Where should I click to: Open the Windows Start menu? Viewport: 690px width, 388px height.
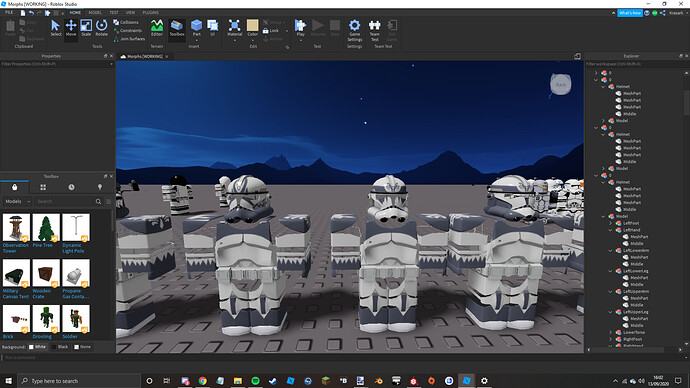click(x=8, y=381)
